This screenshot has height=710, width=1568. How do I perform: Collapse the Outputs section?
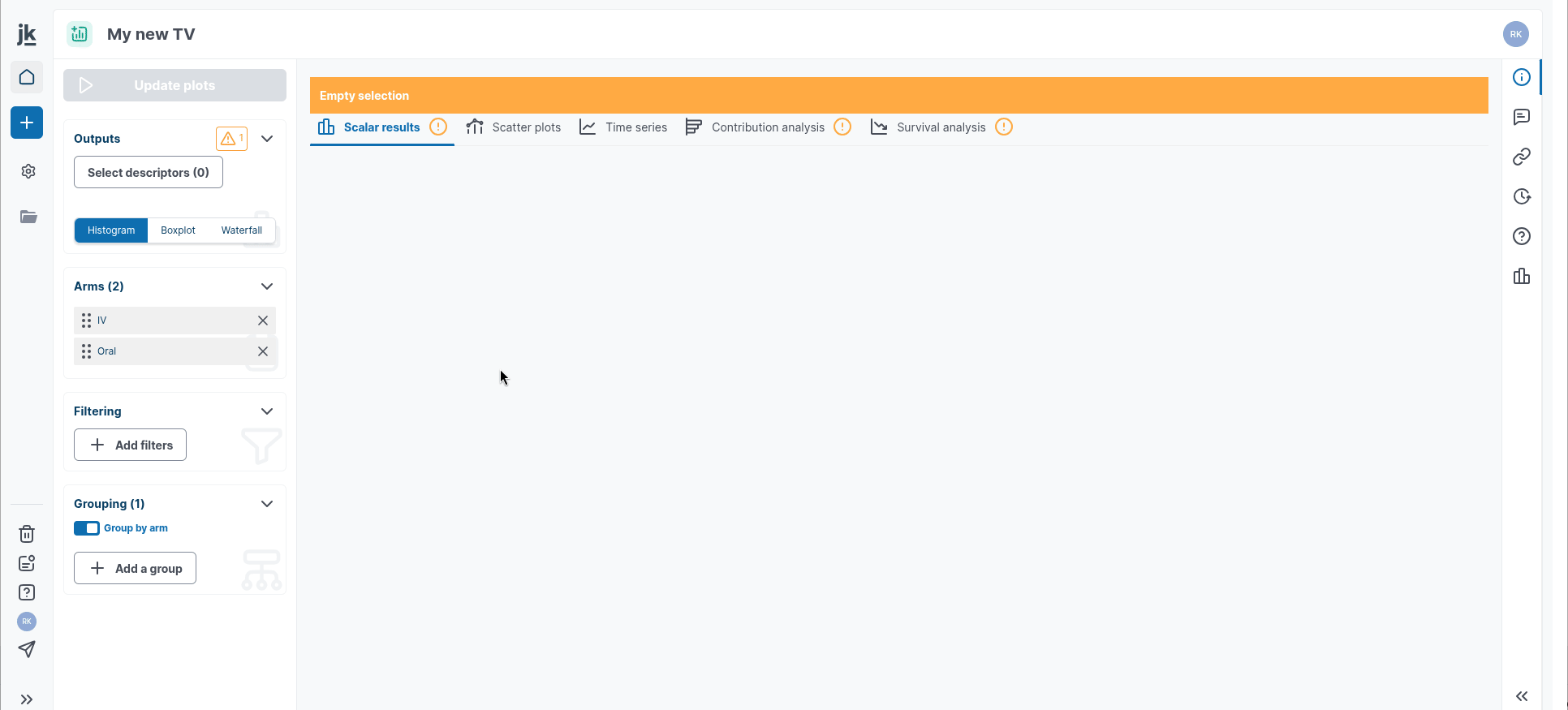267,139
